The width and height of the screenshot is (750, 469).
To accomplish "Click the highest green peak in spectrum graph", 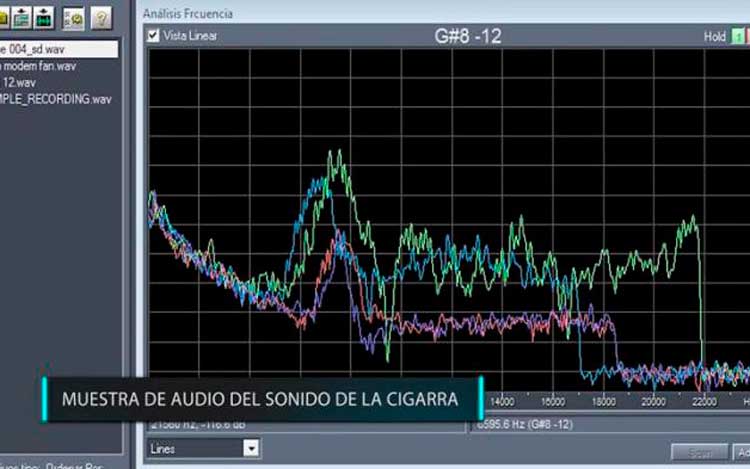I will tap(337, 153).
